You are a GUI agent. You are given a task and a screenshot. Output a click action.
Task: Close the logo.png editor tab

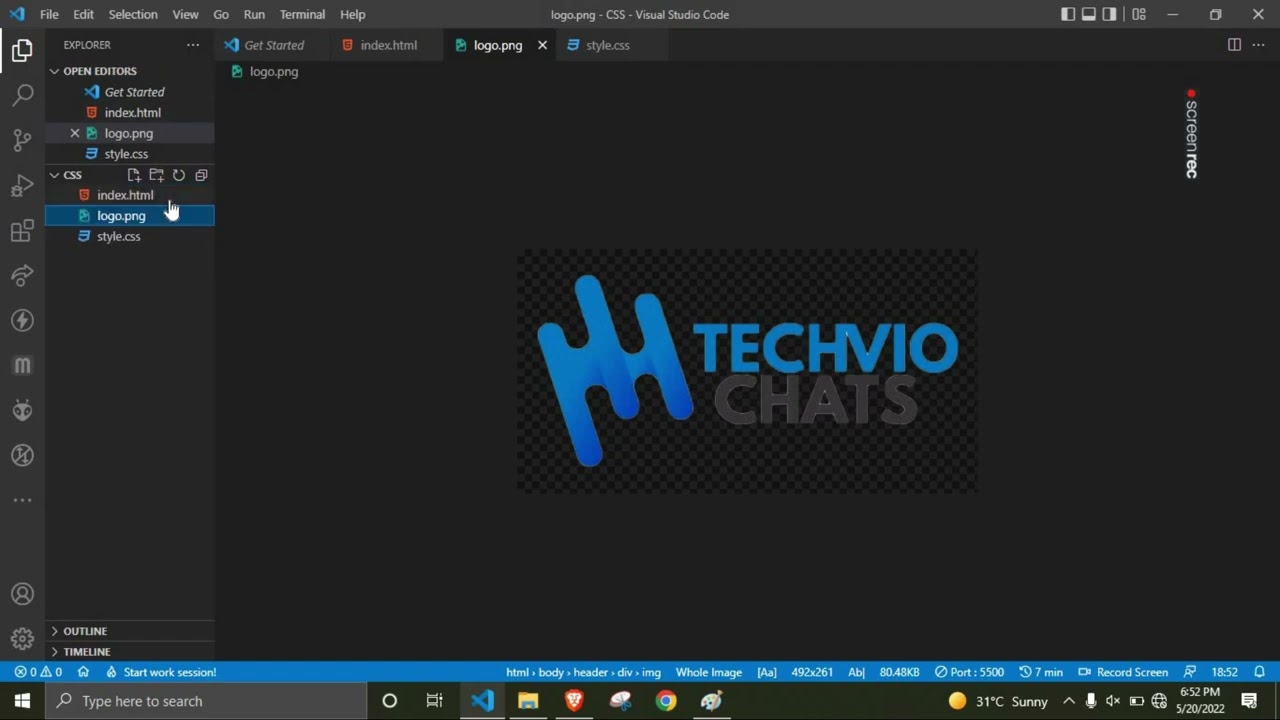point(542,45)
